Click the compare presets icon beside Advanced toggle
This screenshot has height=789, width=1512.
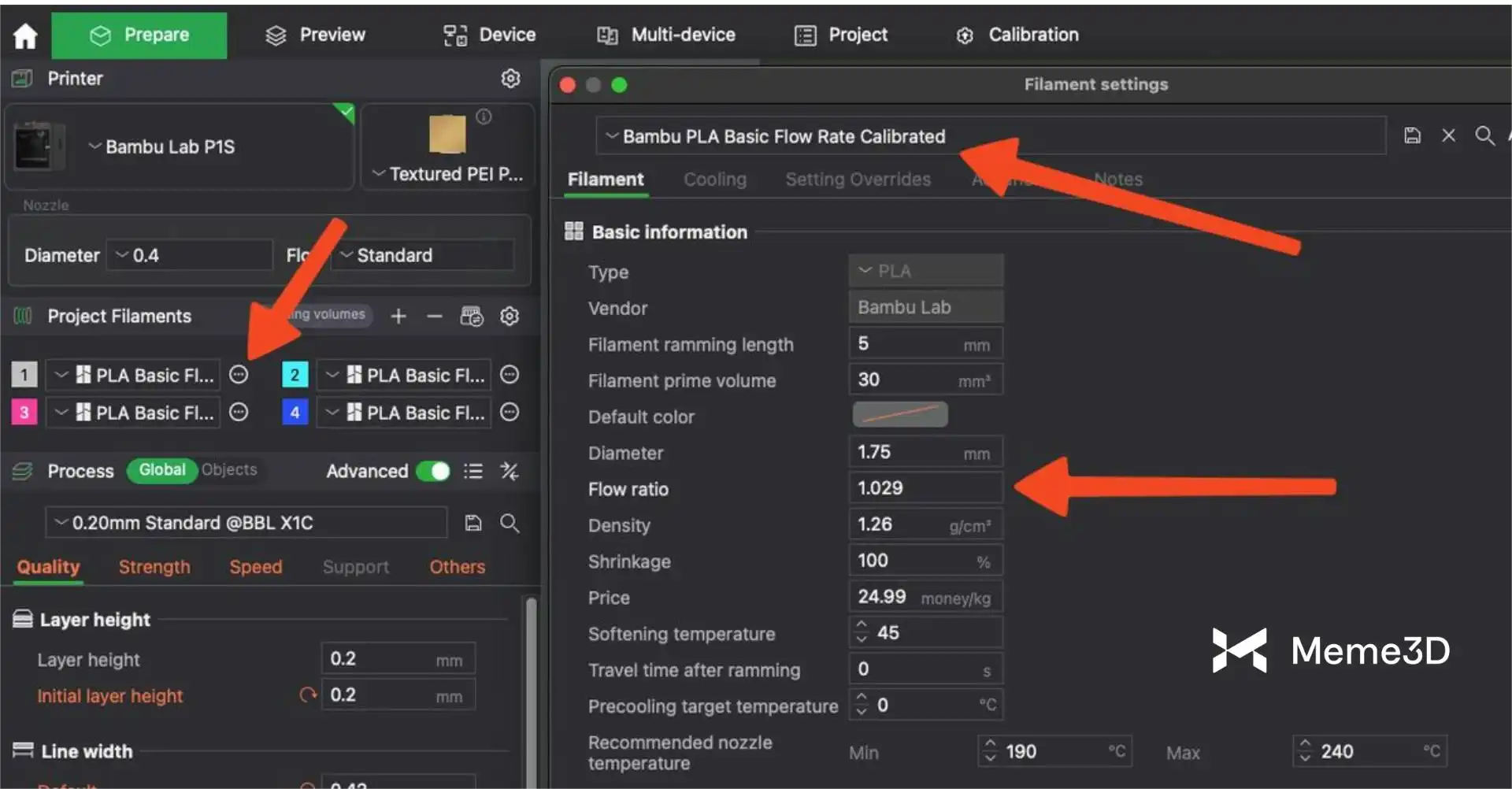click(x=510, y=472)
